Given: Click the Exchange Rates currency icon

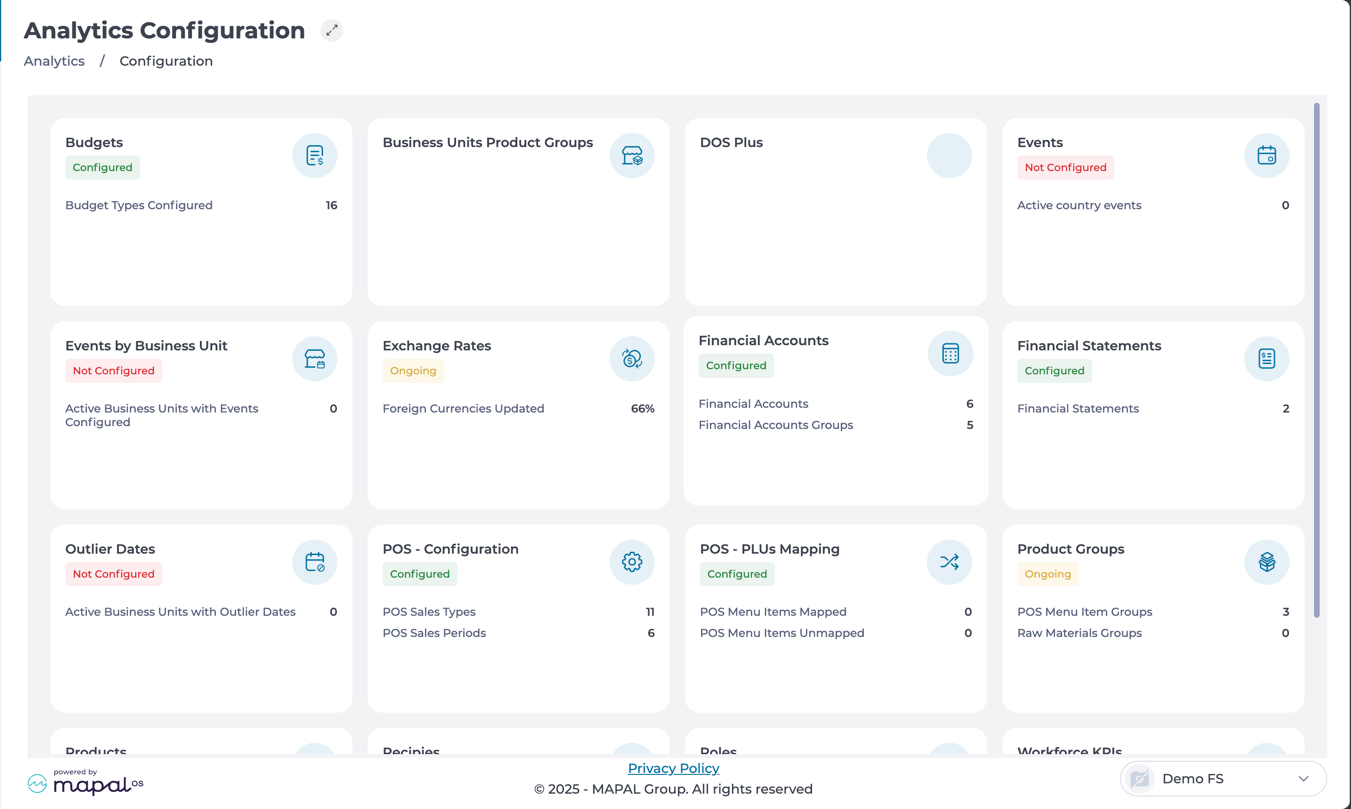Looking at the screenshot, I should [x=632, y=359].
